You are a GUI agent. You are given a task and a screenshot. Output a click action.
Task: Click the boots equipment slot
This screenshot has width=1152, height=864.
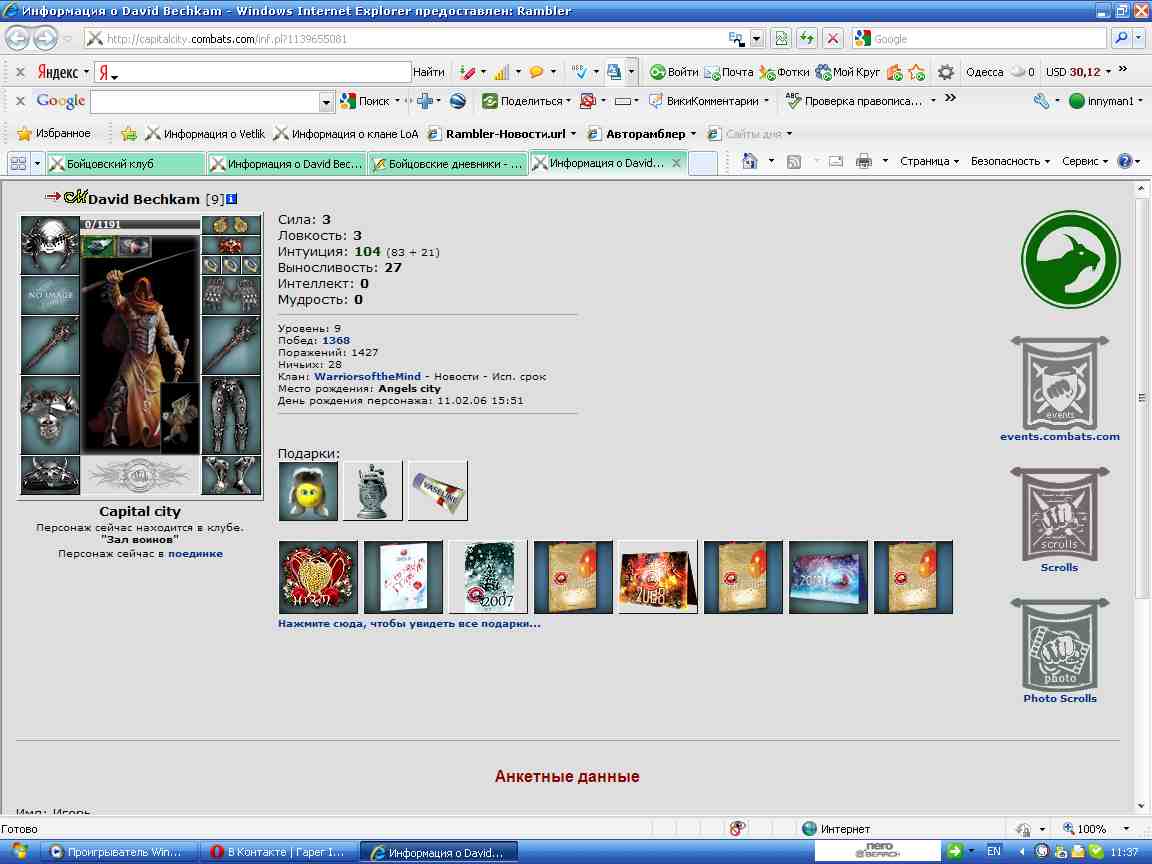pos(231,475)
